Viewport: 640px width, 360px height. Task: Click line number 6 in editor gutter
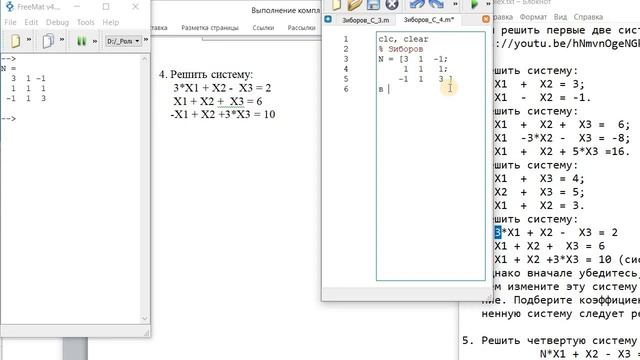click(x=346, y=89)
